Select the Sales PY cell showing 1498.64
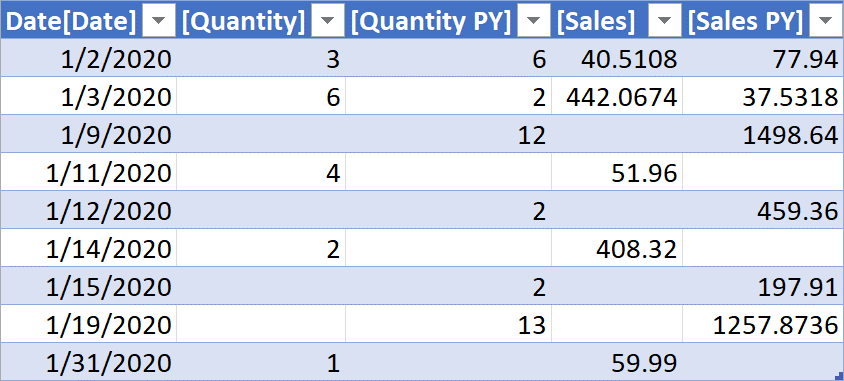The height and width of the screenshot is (381, 844). coord(763,134)
